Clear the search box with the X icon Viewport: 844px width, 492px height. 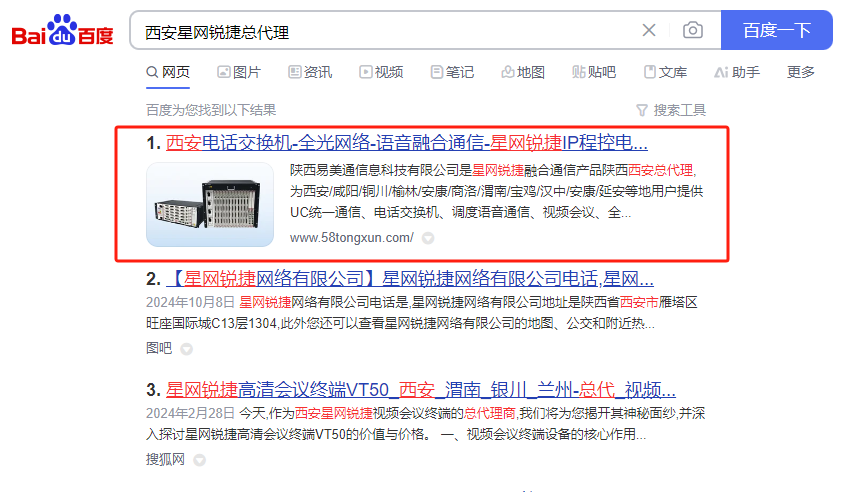pyautogui.click(x=649, y=30)
